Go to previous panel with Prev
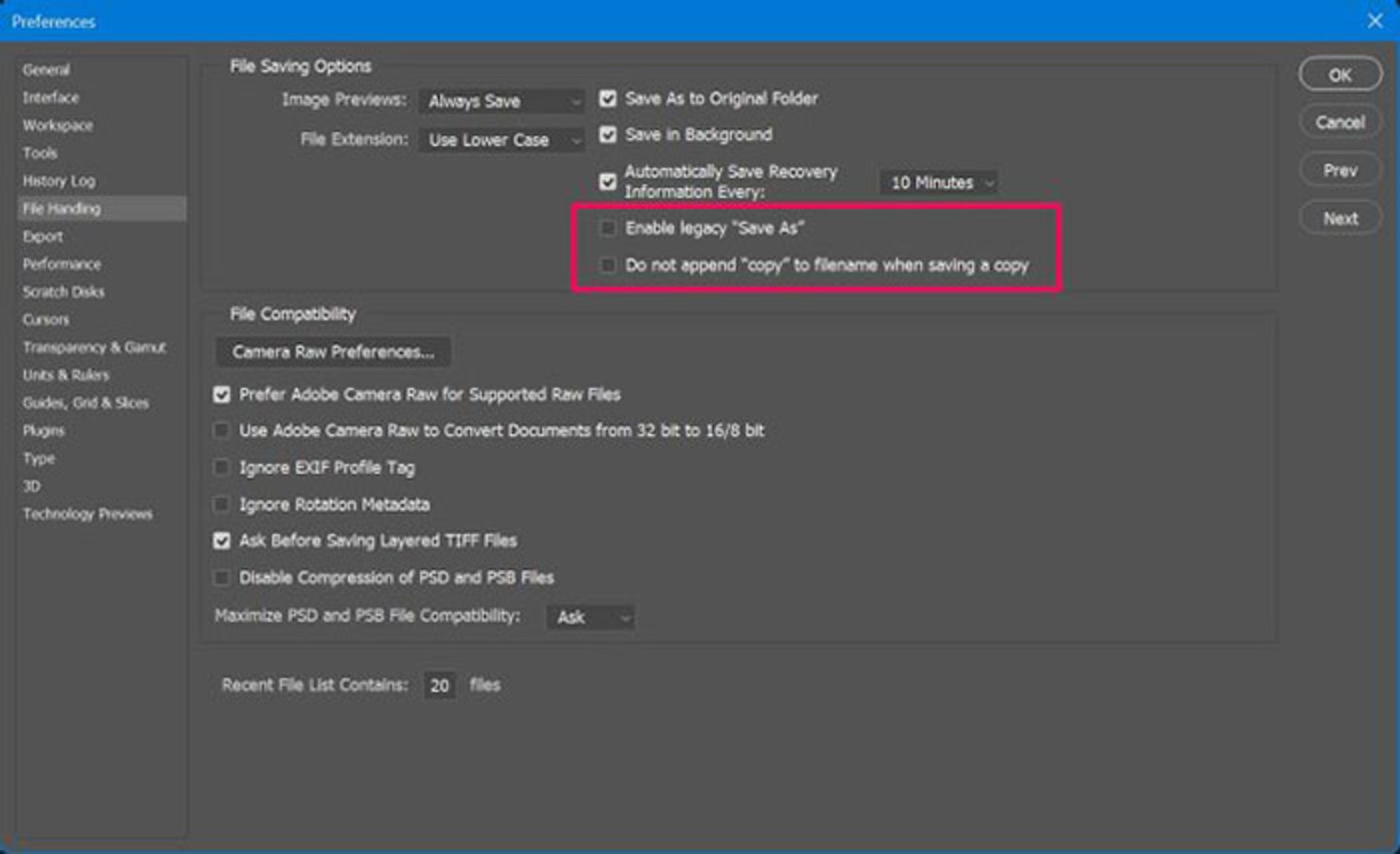 tap(1340, 171)
